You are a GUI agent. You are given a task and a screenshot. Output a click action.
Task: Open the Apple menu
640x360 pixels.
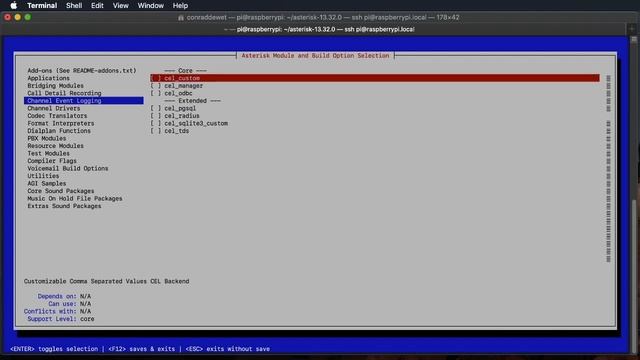[x=13, y=5]
